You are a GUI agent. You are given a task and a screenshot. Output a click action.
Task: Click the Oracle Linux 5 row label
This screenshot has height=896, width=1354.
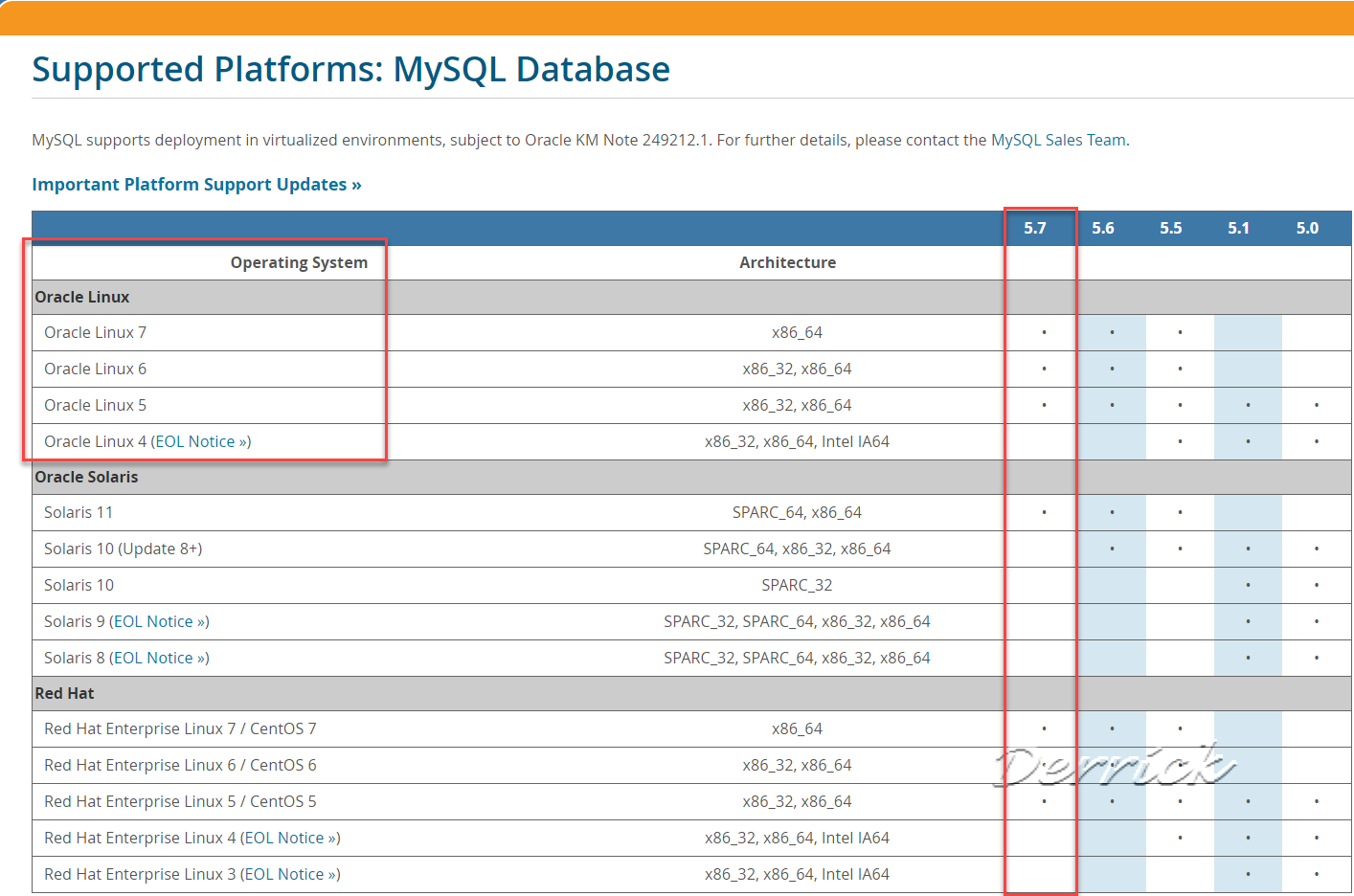(95, 405)
